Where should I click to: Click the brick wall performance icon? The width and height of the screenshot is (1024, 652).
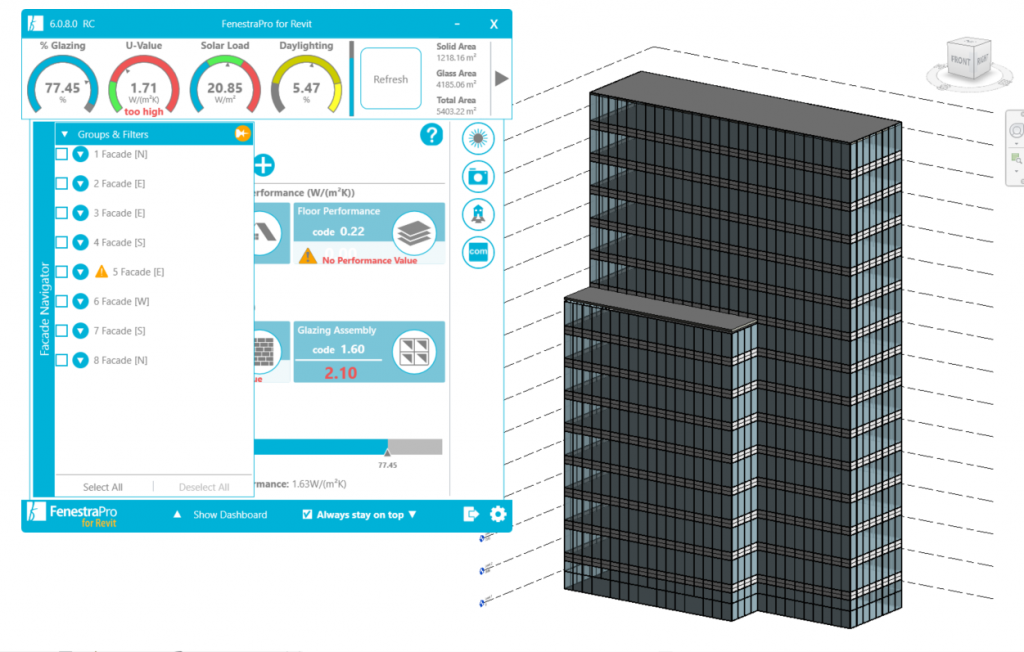point(265,352)
